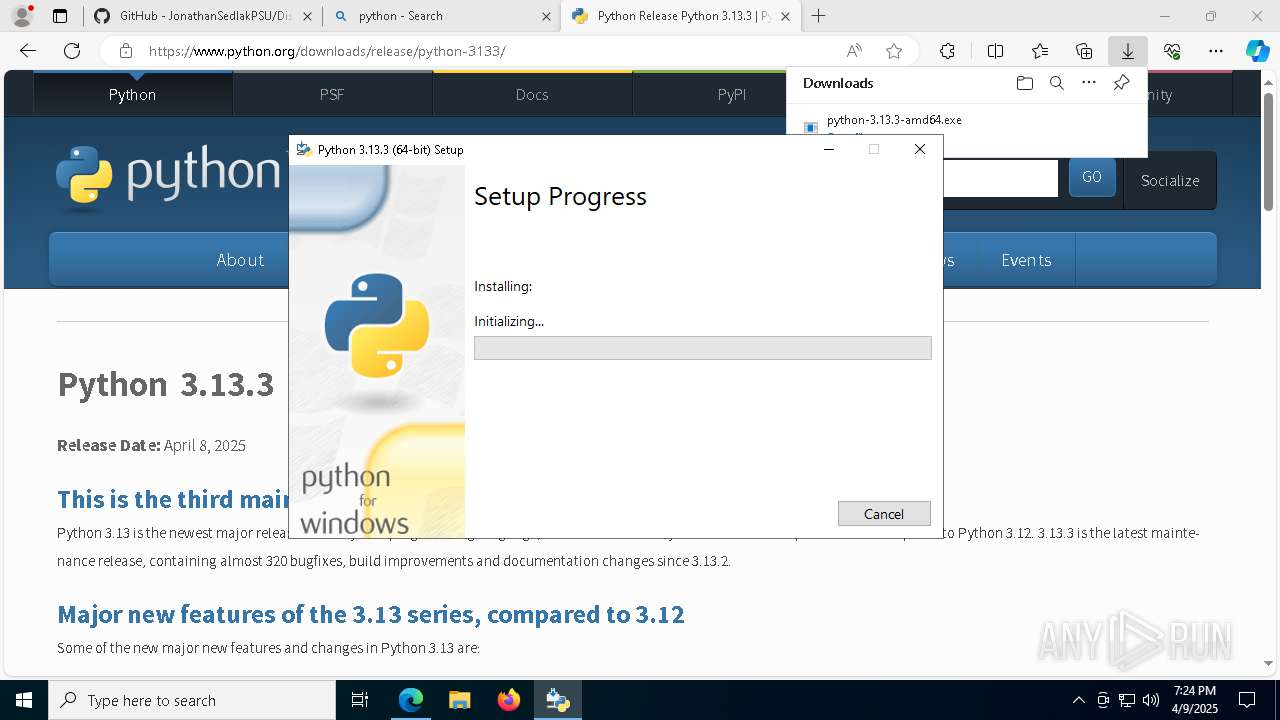Click the taskbar search box
This screenshot has height=720, width=1280.
pos(192,700)
